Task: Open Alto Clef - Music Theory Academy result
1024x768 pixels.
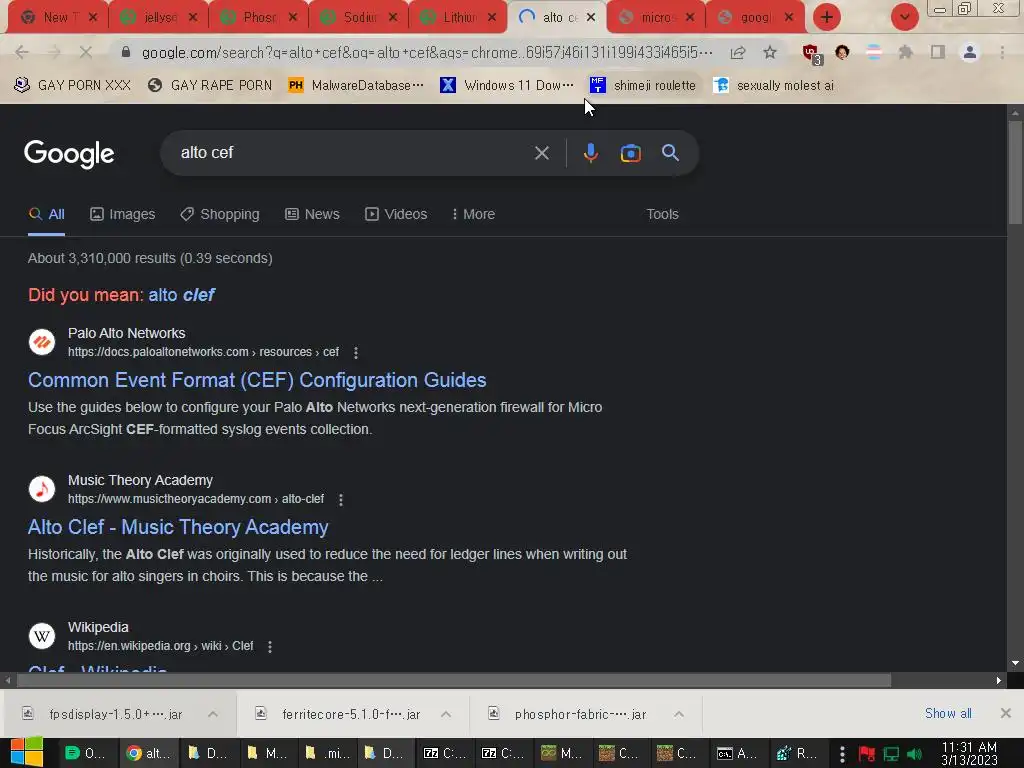Action: (178, 527)
